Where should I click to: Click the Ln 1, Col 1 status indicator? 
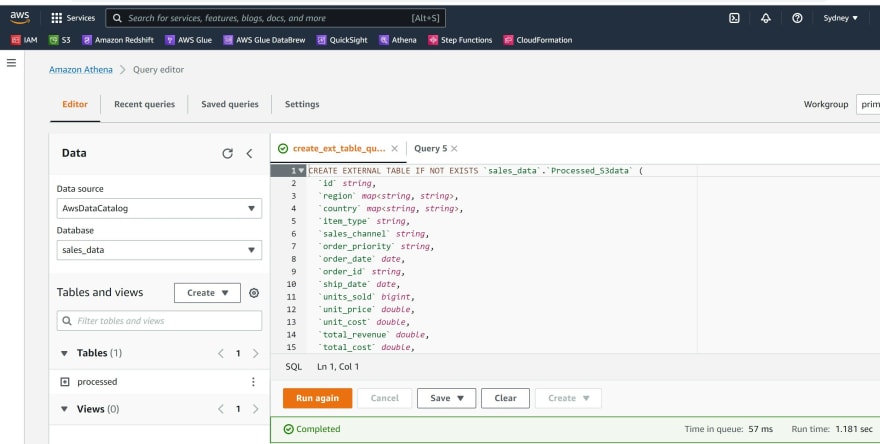point(338,367)
